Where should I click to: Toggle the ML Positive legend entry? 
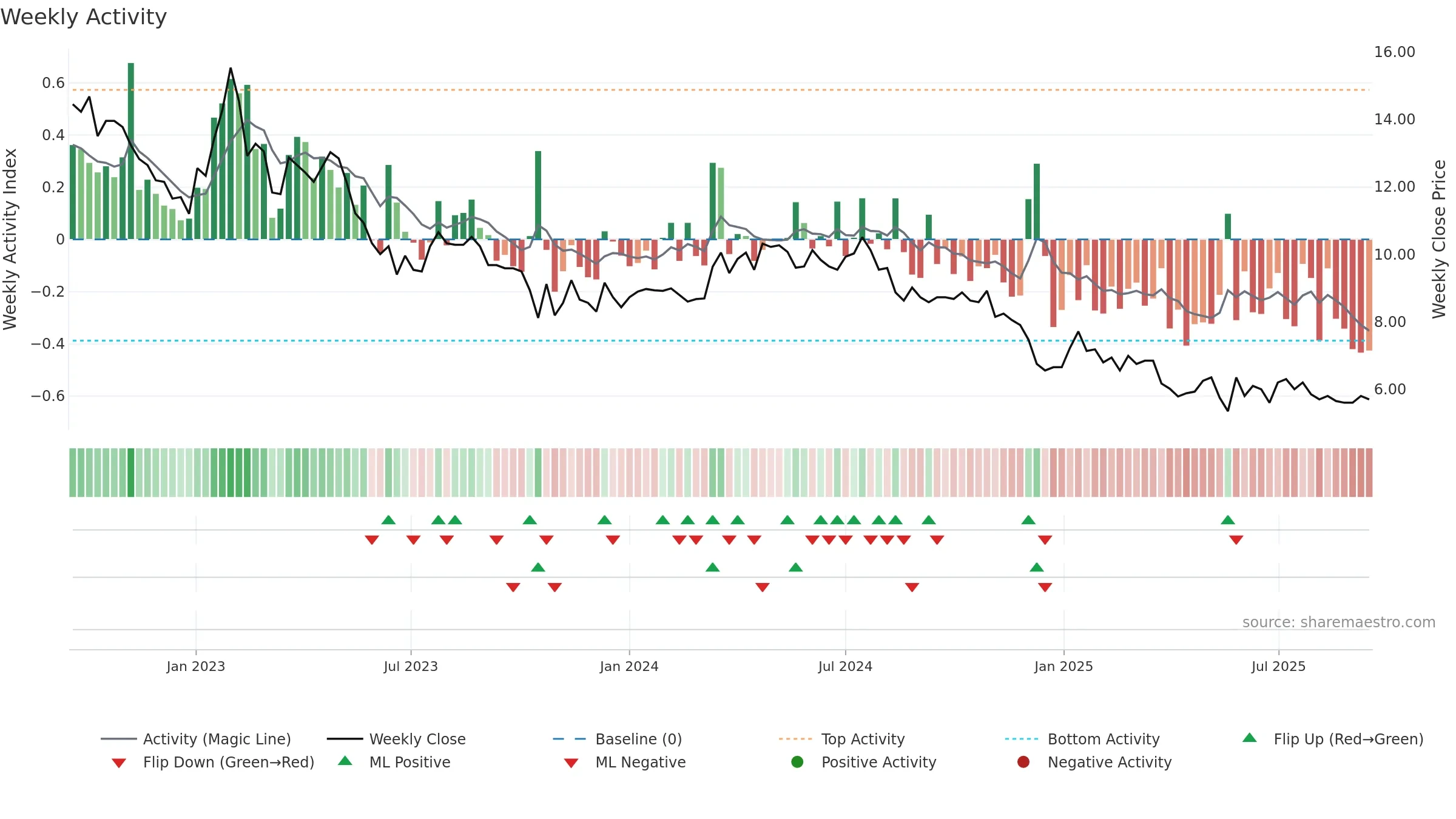click(x=394, y=762)
